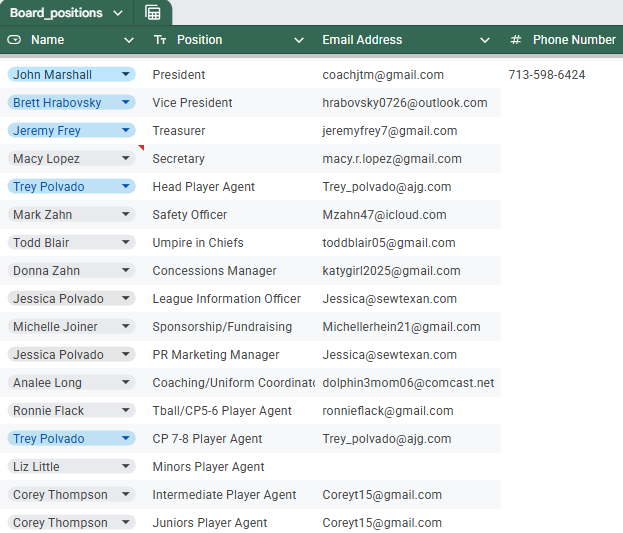Click the table grid icon beside Board_positions

tap(153, 13)
